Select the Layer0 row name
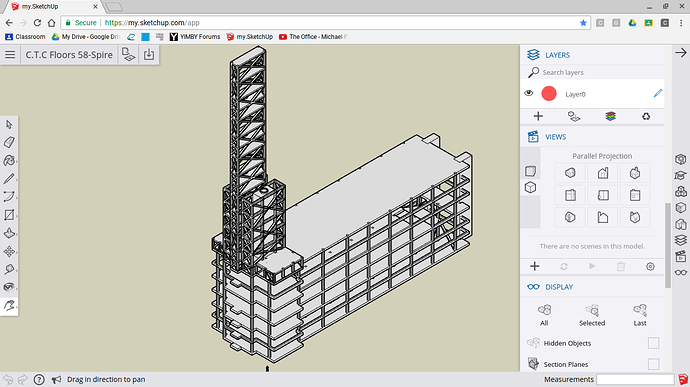 [x=575, y=94]
